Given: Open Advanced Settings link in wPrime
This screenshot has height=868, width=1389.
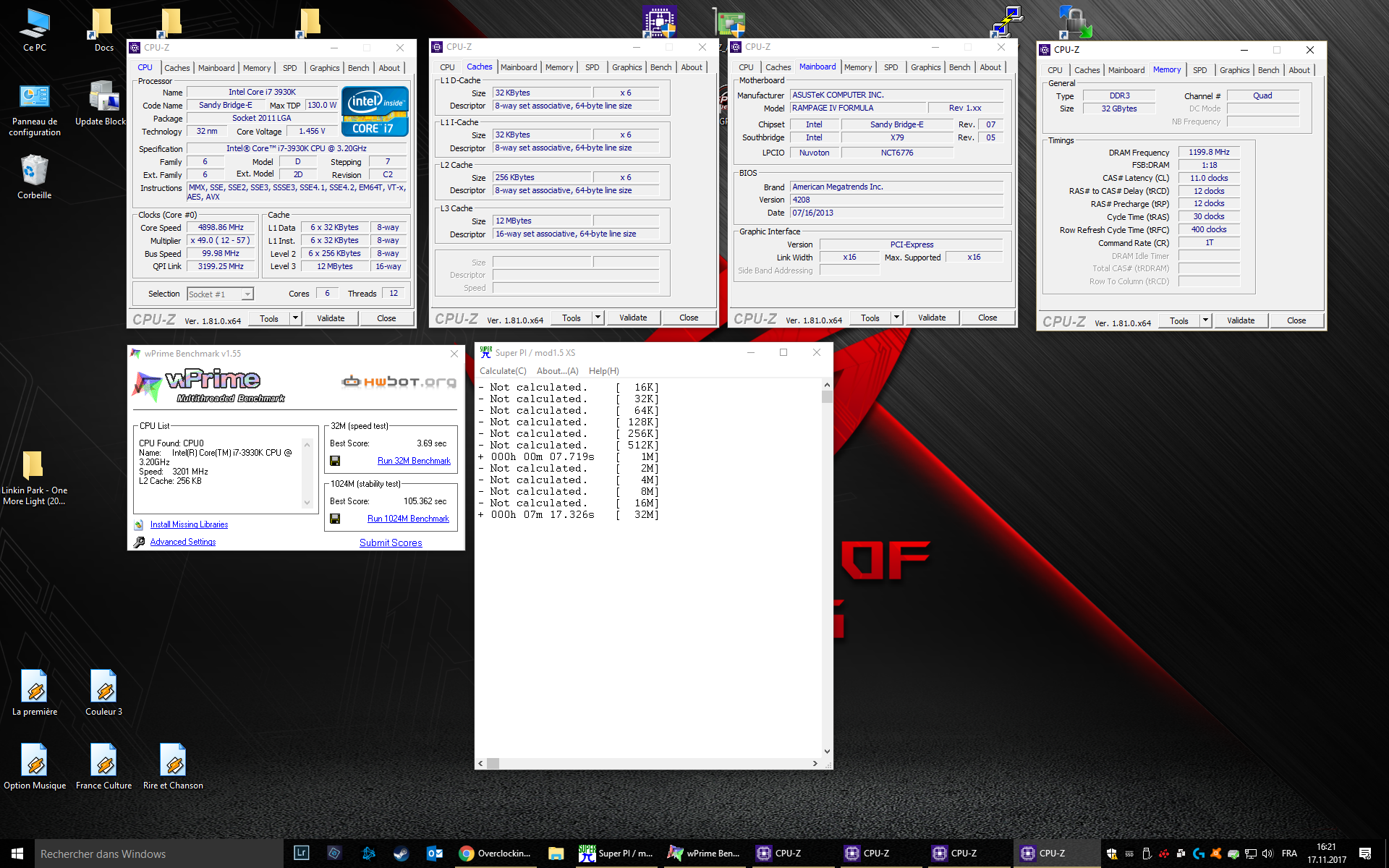Looking at the screenshot, I should [183, 542].
